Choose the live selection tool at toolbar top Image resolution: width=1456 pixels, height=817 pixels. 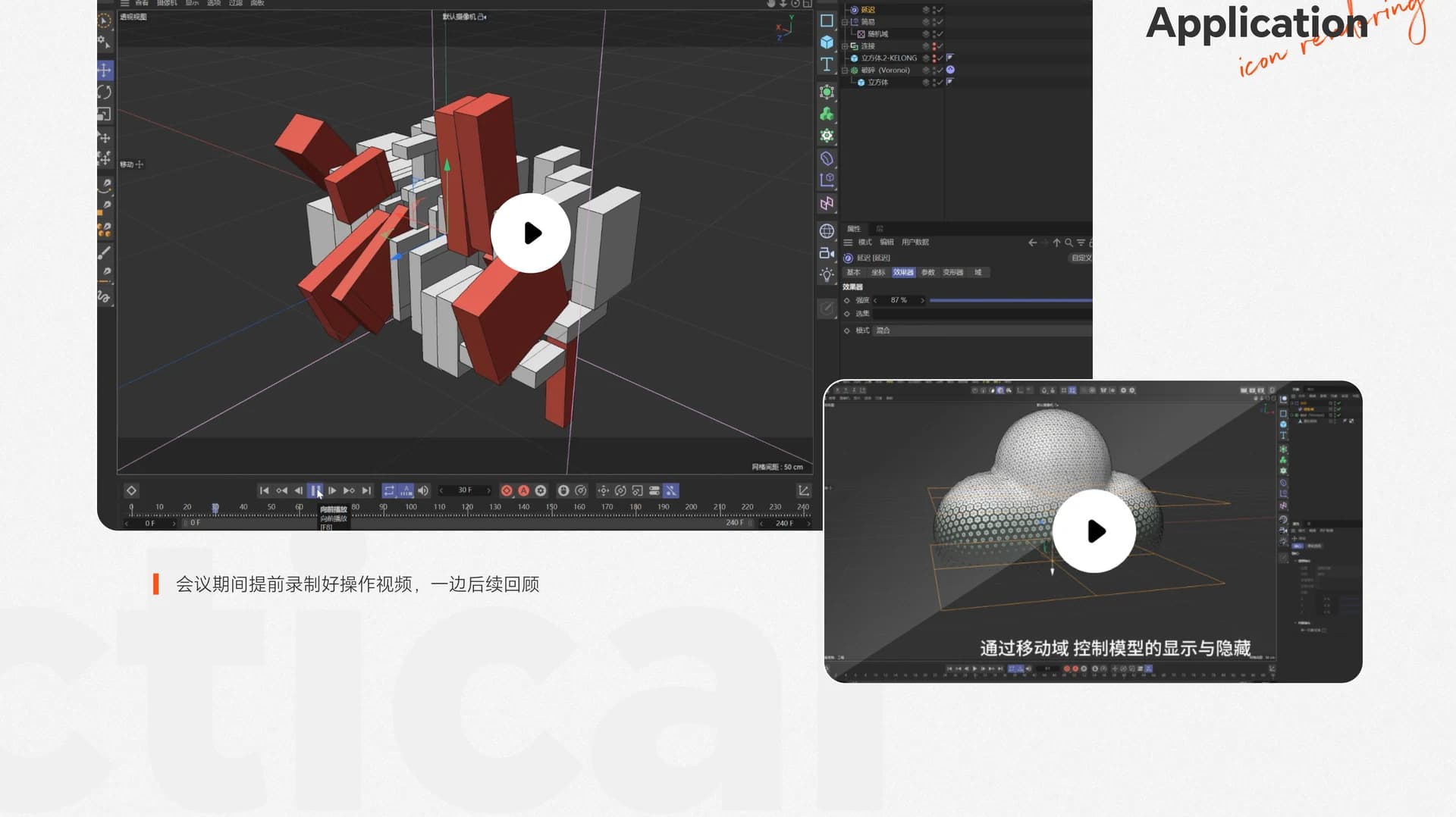[x=105, y=21]
